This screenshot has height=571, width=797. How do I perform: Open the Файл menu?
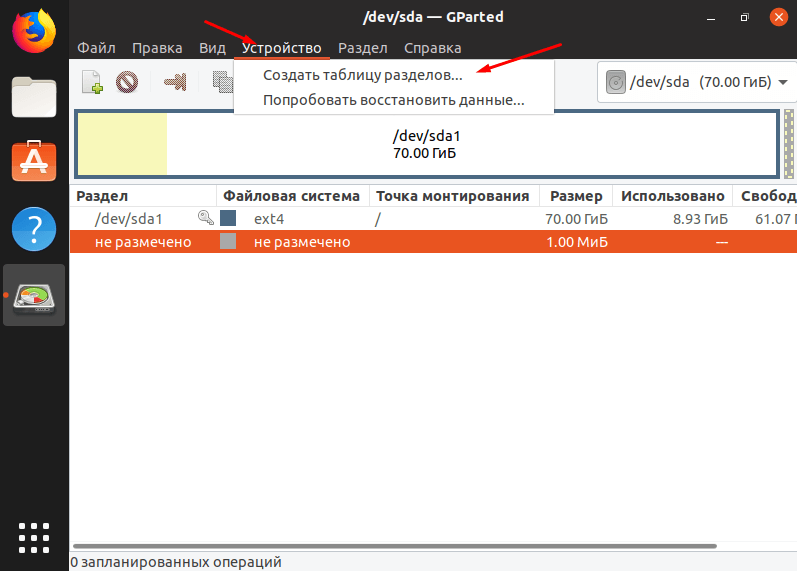click(x=96, y=48)
